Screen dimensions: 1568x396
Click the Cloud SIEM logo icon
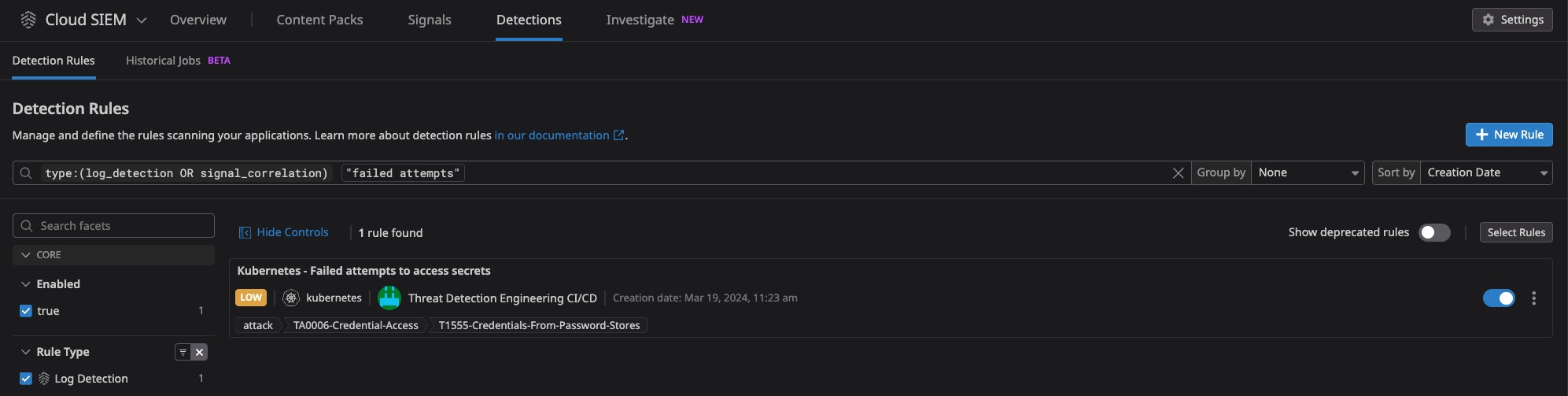[x=28, y=20]
